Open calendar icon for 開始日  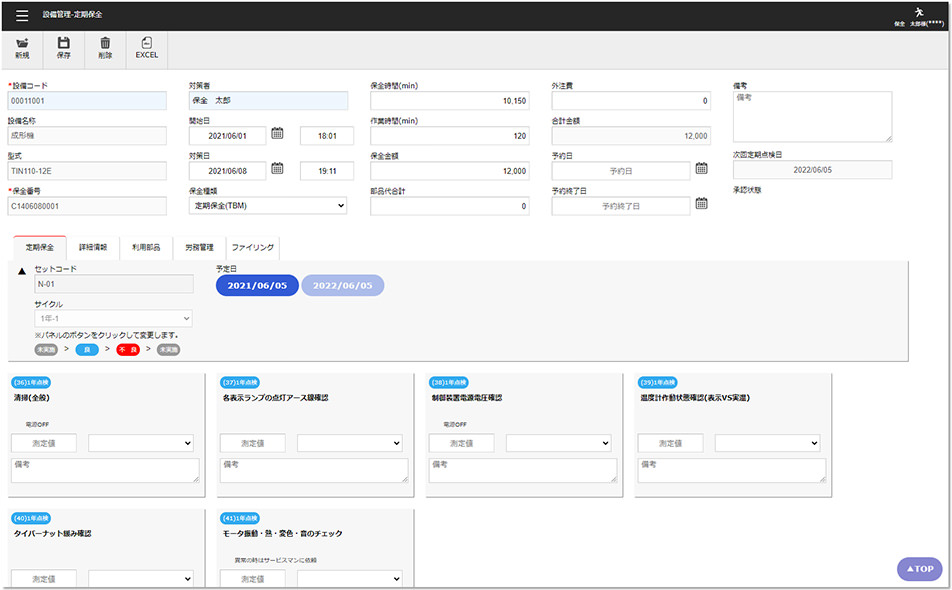click(x=277, y=134)
